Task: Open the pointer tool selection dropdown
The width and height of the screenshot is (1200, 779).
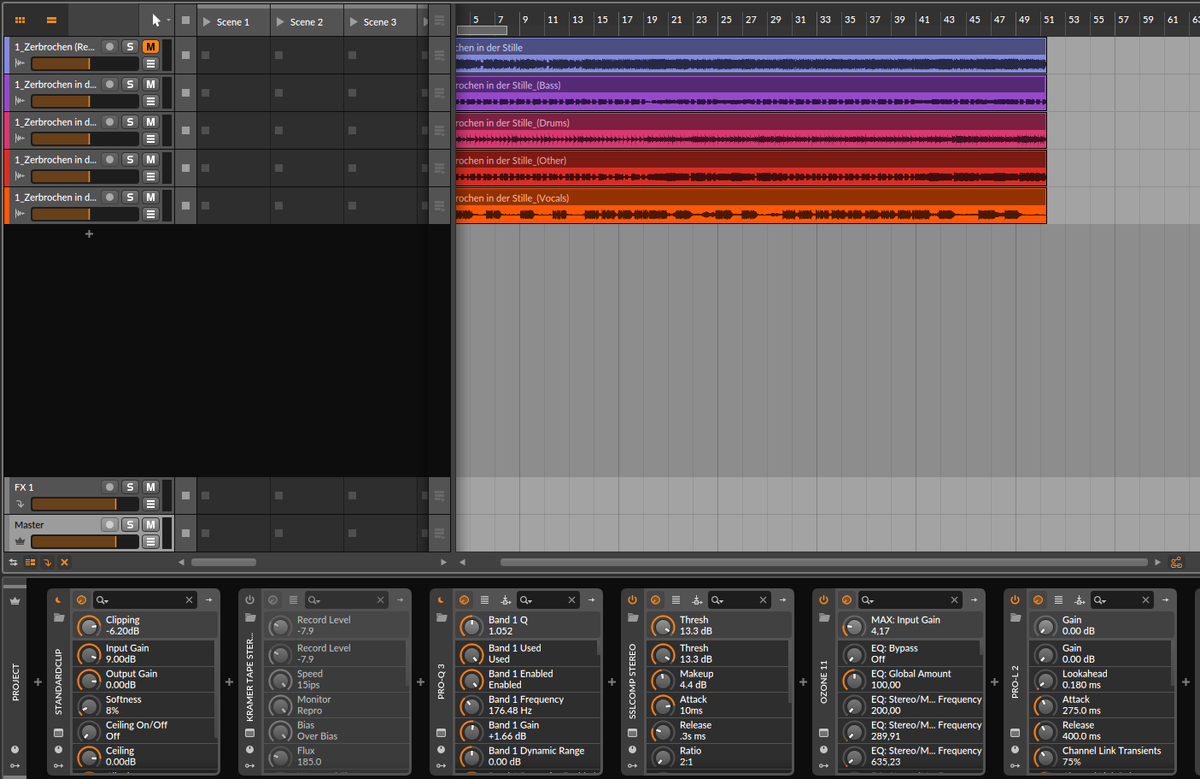Action: (168, 20)
